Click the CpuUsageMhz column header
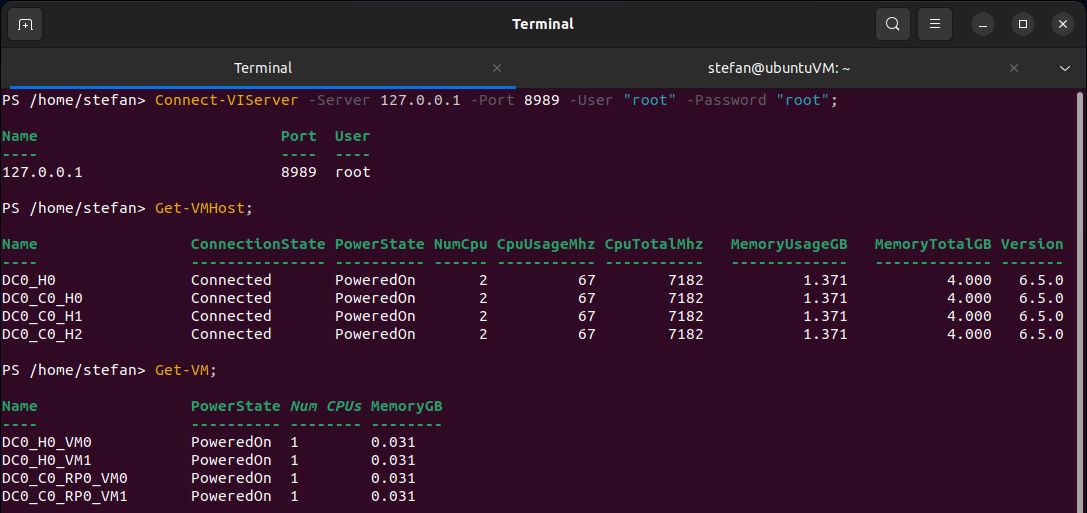1087x513 pixels. click(546, 244)
